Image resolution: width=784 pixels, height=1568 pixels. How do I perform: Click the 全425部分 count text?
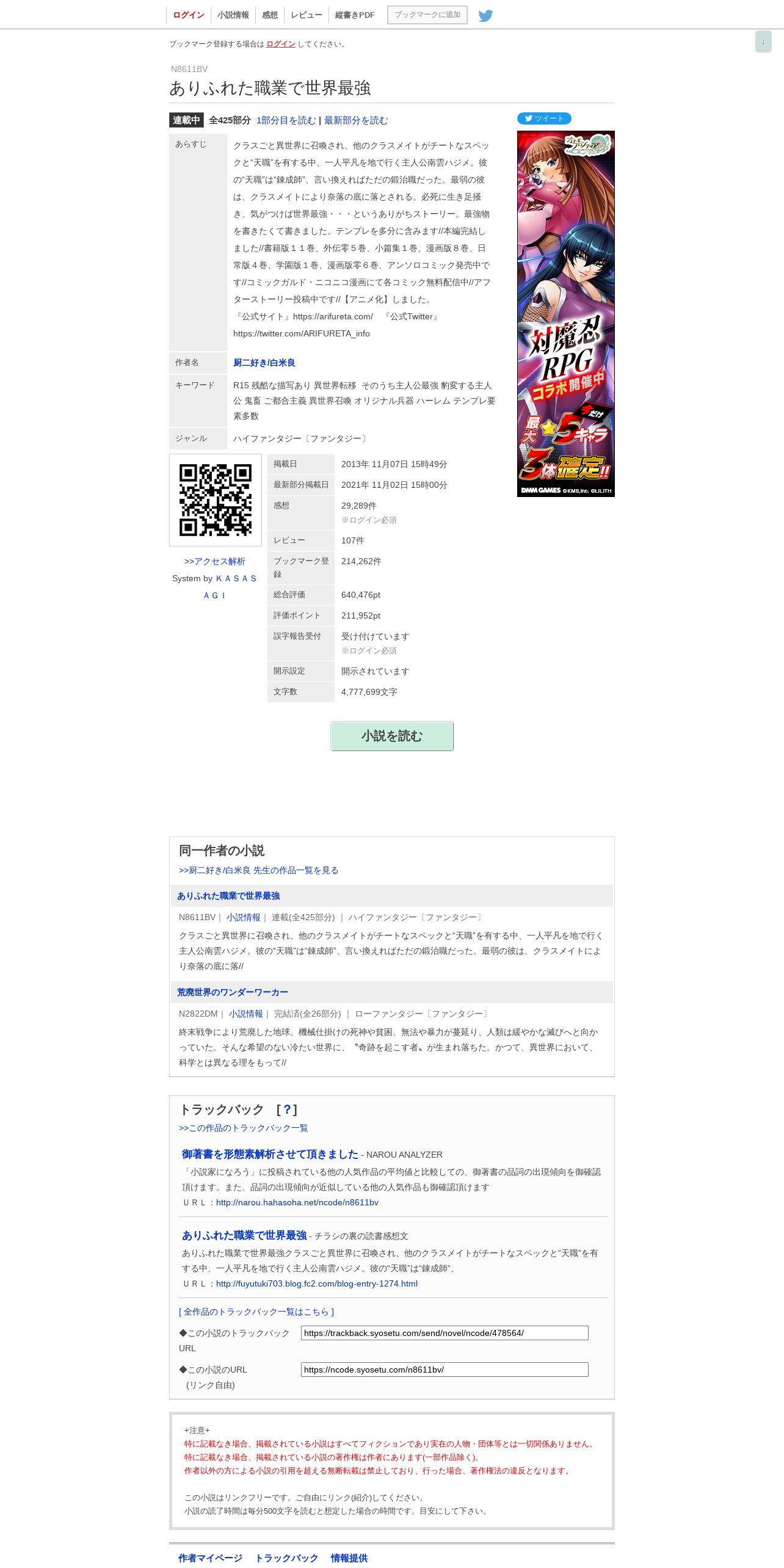click(x=230, y=120)
